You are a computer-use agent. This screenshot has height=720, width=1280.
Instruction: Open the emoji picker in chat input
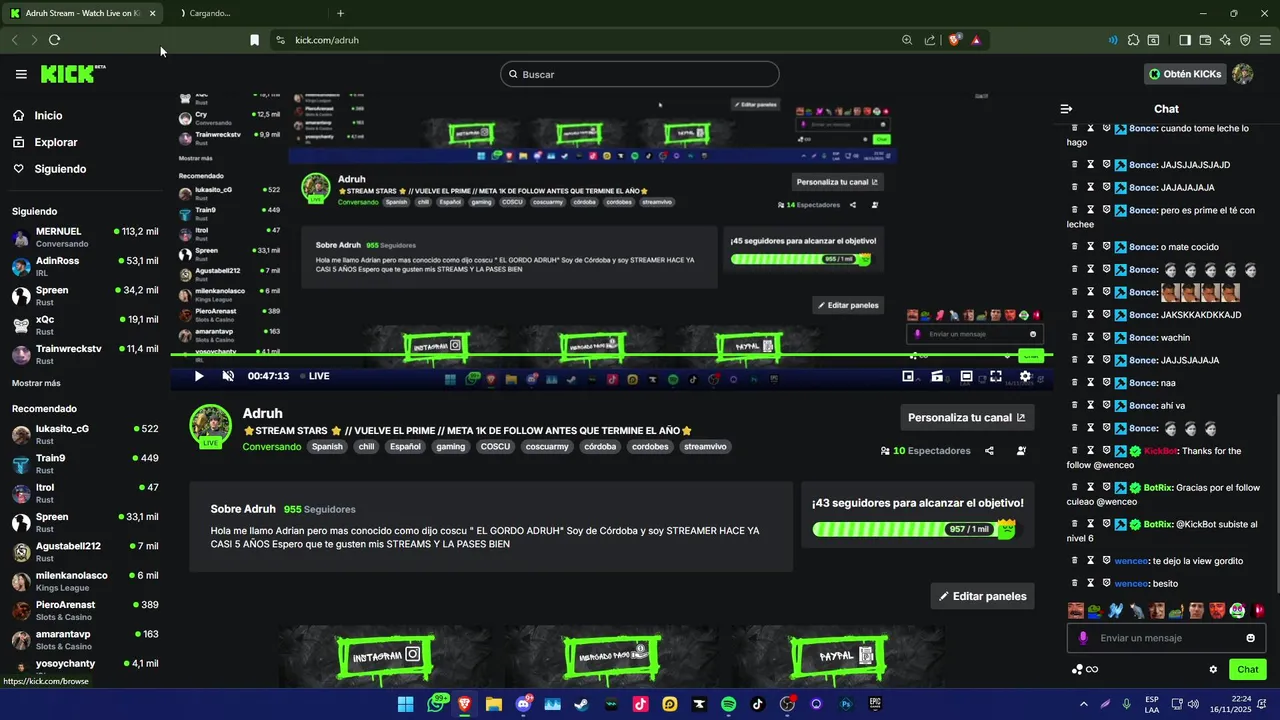1250,638
